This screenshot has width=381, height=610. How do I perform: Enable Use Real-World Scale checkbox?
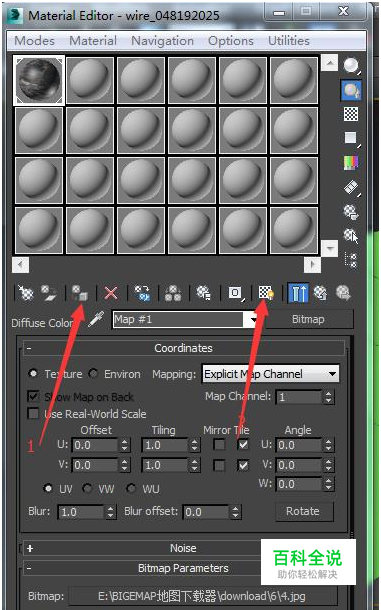pos(33,413)
